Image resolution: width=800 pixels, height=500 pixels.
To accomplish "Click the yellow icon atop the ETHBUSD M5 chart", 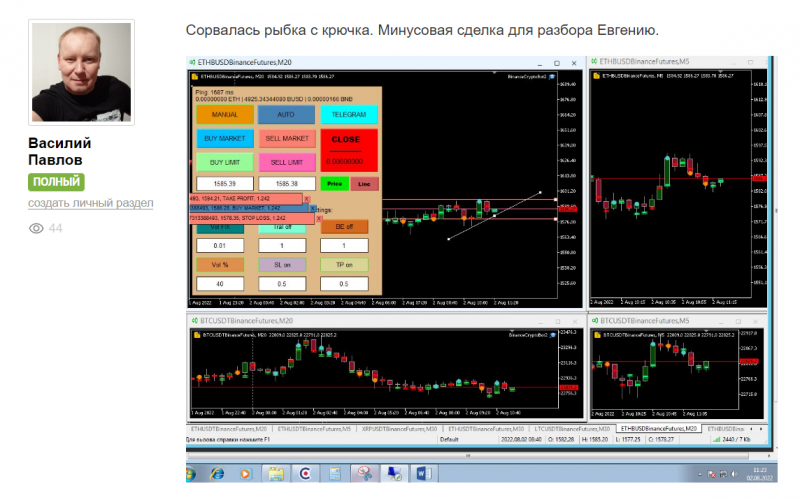I will point(596,76).
